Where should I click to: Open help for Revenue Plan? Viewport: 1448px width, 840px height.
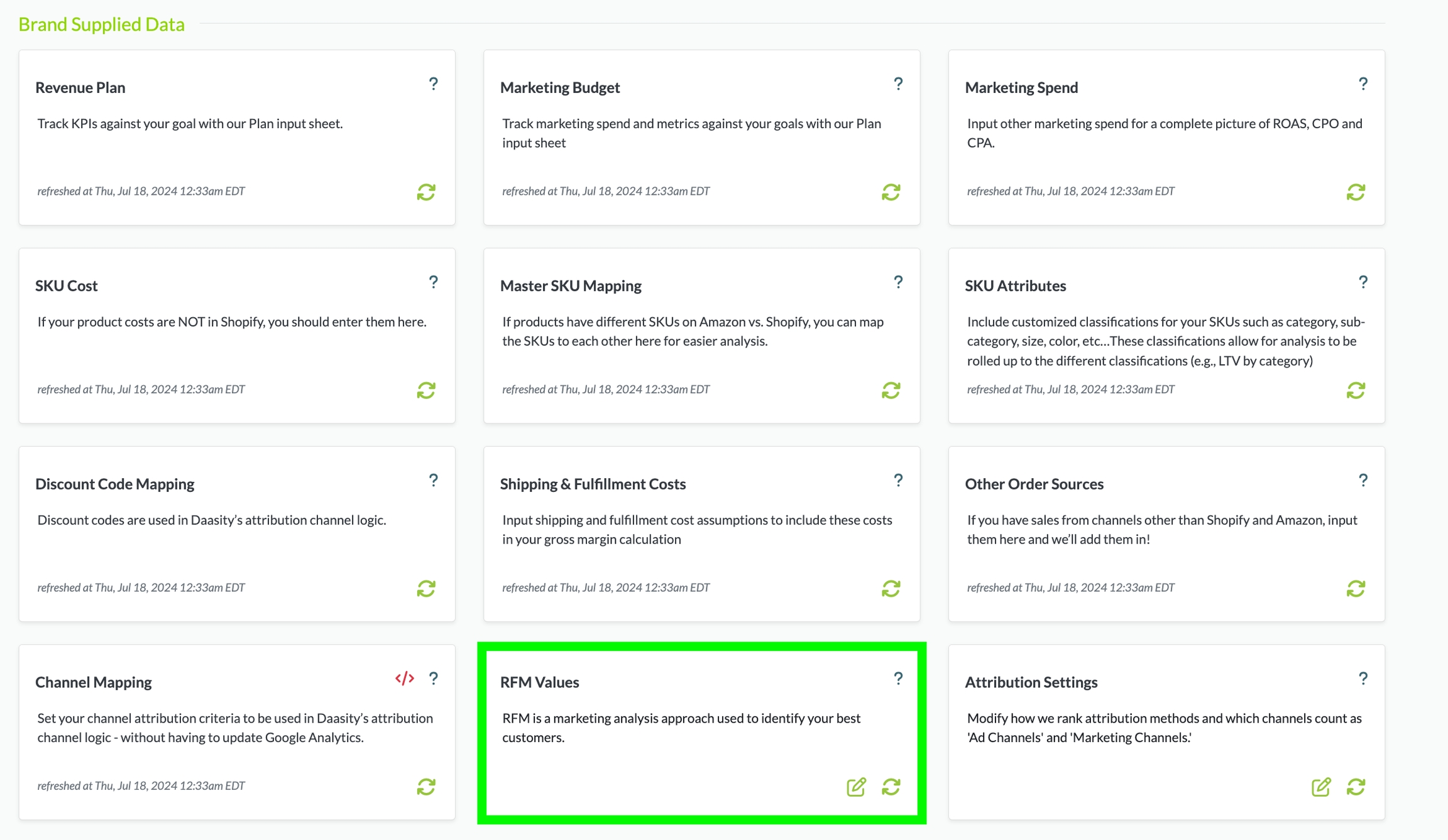coord(433,84)
